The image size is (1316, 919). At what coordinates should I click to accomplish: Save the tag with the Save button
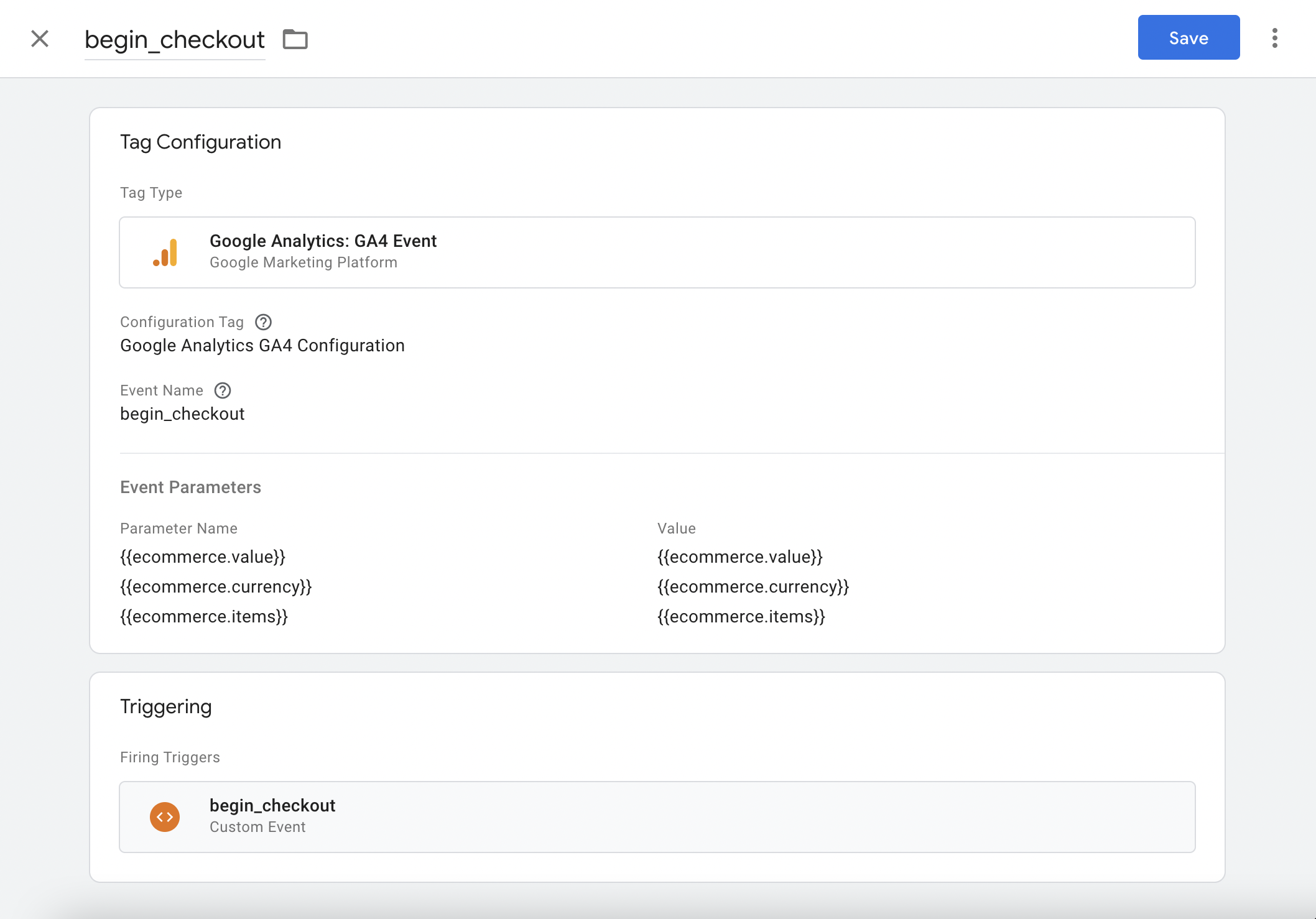[x=1189, y=38]
